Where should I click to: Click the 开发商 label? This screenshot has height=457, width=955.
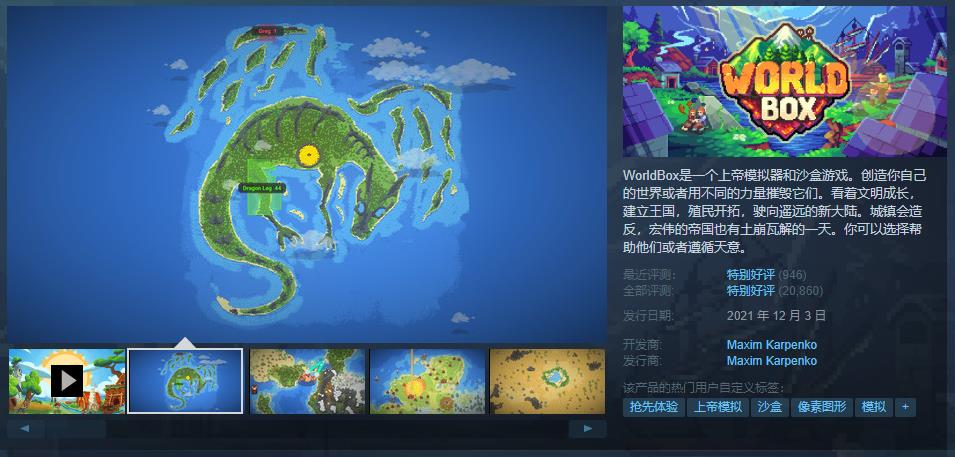pyautogui.click(x=643, y=345)
